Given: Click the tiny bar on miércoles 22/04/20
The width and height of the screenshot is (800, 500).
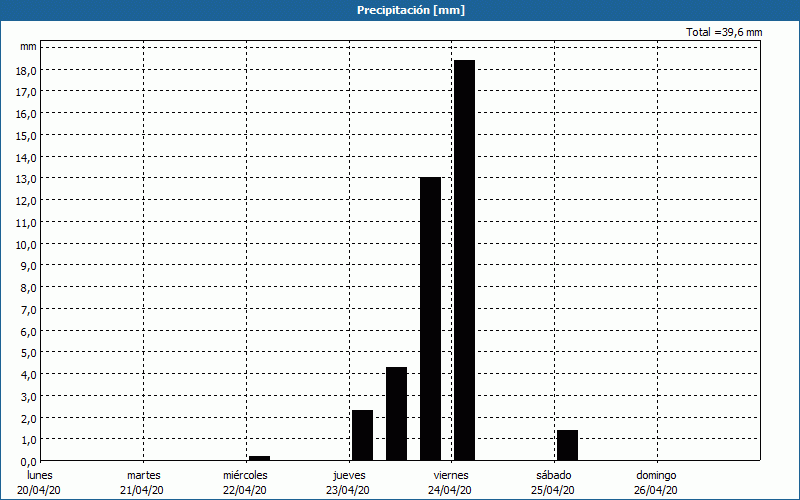Looking at the screenshot, I should pos(259,458).
